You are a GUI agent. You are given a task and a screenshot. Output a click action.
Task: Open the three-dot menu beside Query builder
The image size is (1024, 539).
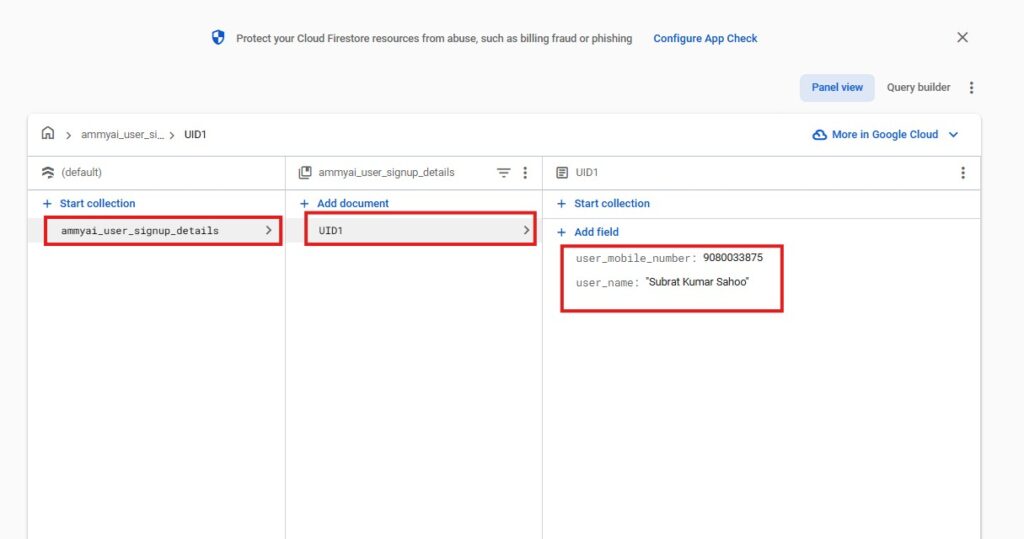[x=971, y=88]
